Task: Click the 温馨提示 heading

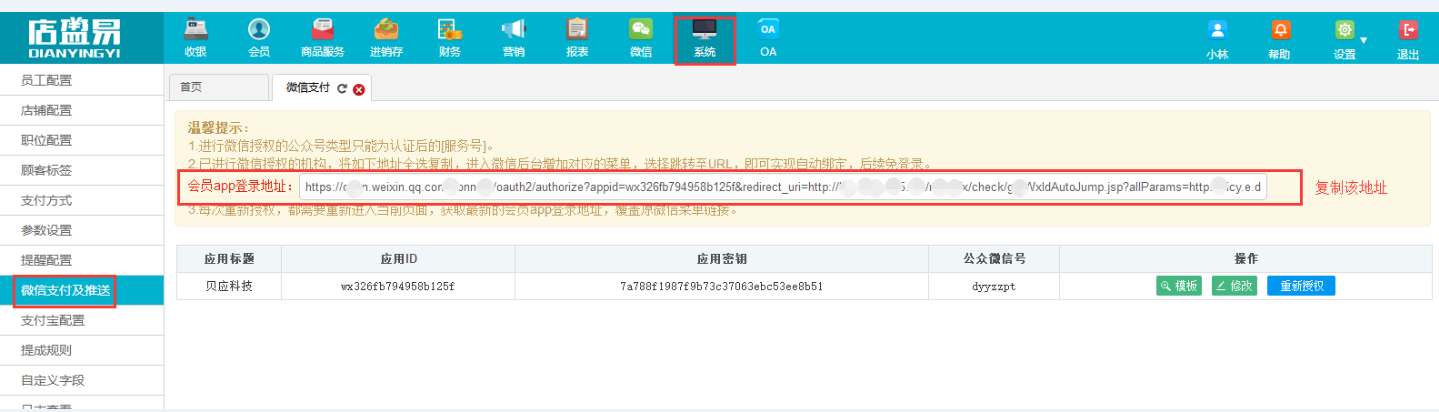Action: pos(218,128)
